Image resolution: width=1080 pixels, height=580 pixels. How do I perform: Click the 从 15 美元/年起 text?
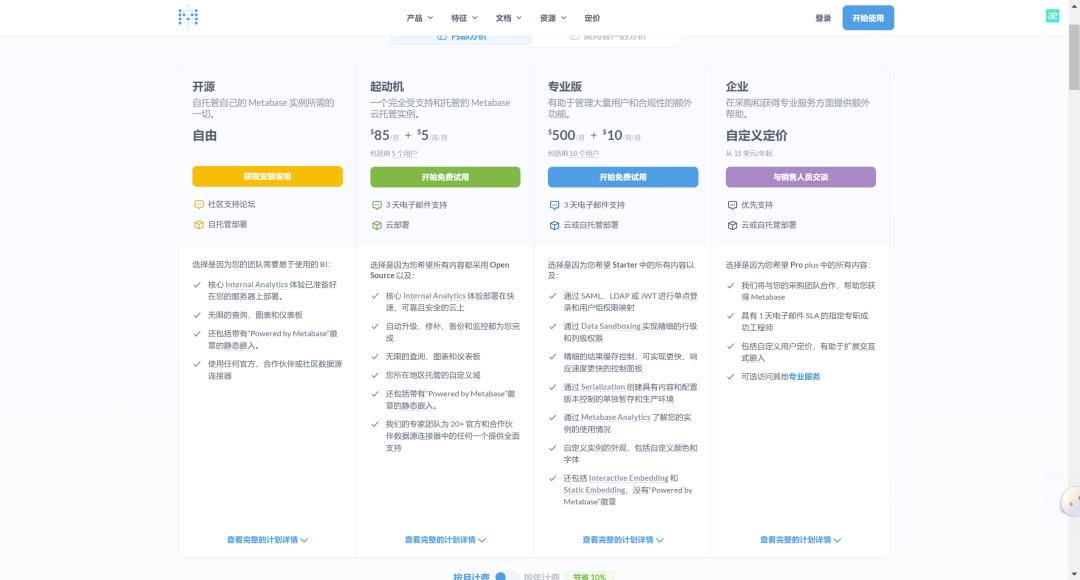[749, 154]
